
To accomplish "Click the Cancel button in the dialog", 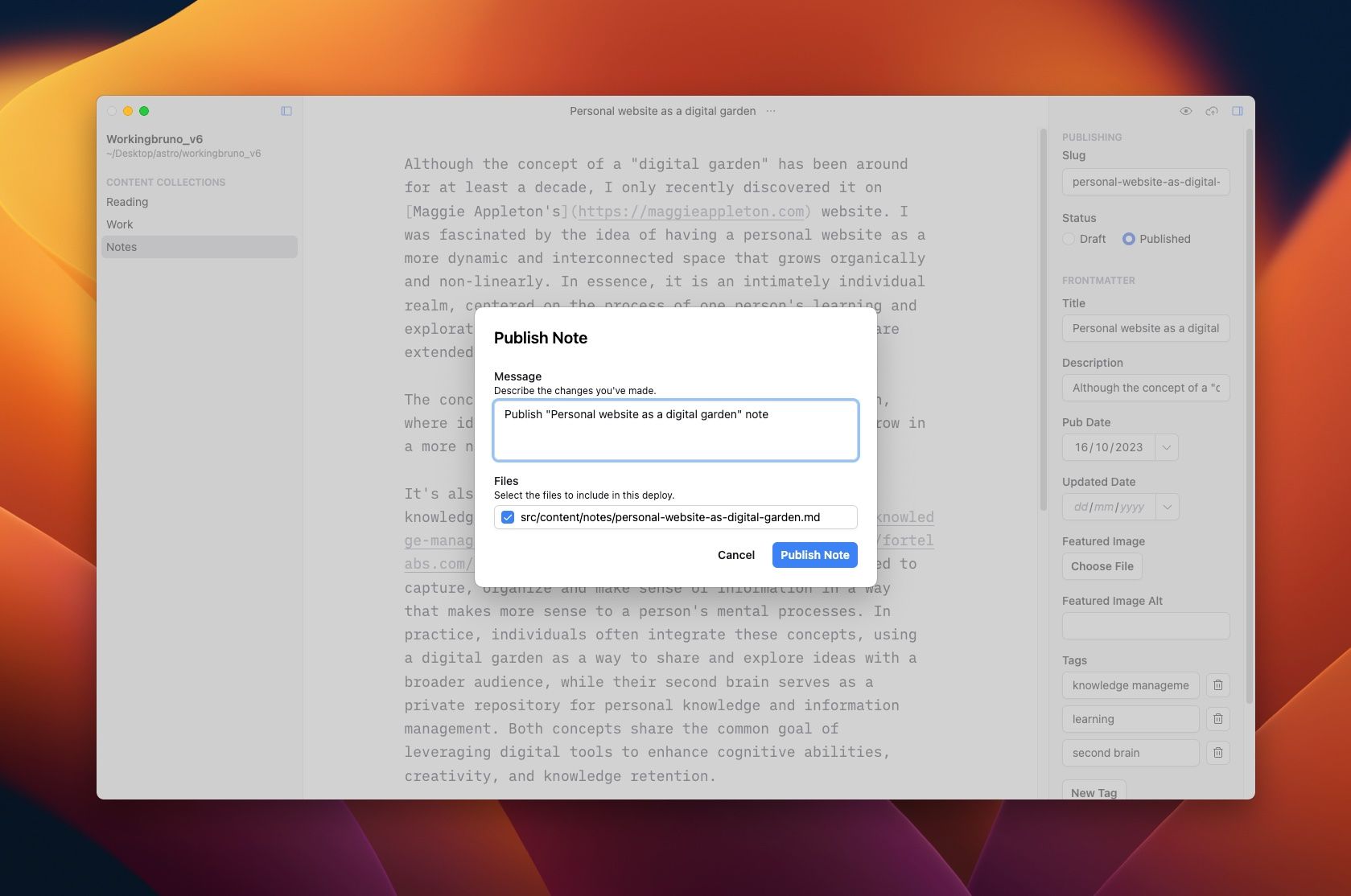I will [x=736, y=555].
